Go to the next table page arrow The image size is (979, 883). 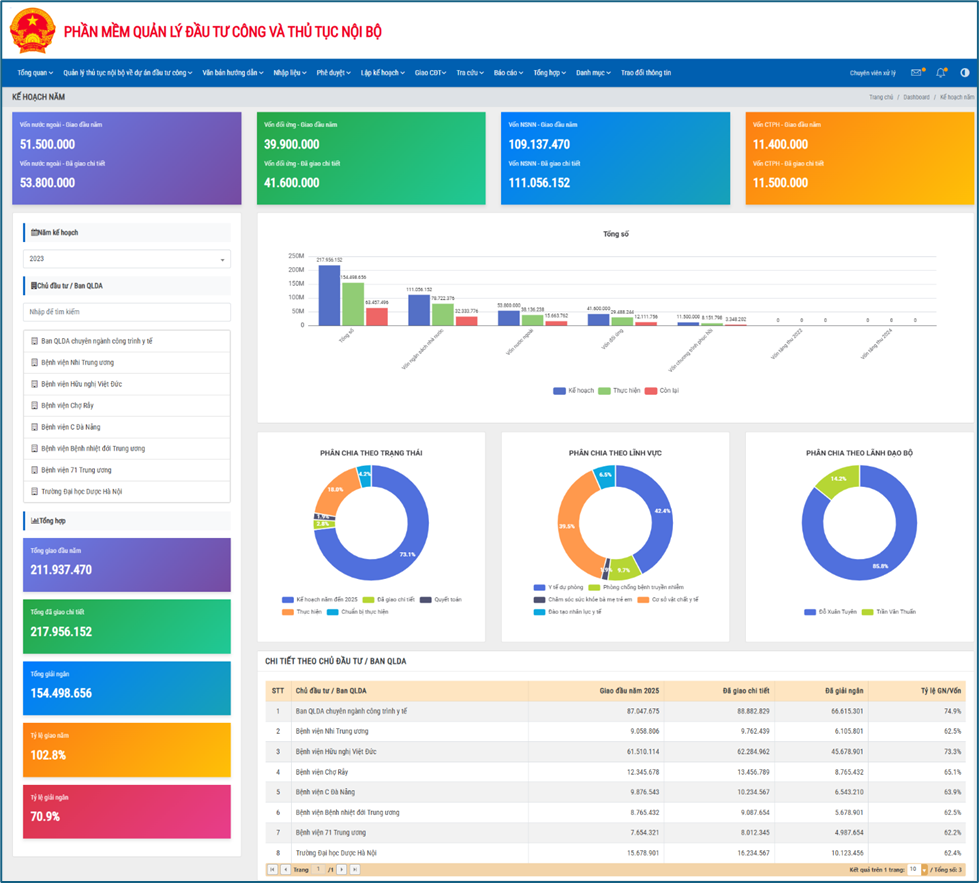click(x=342, y=870)
